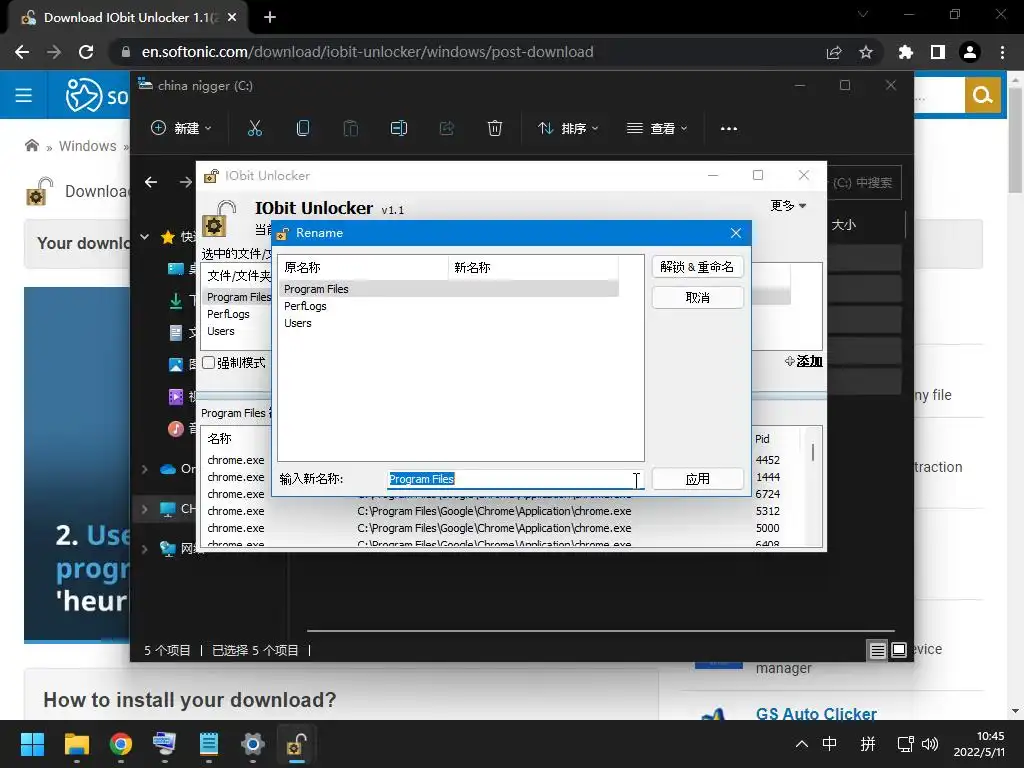
Task: Click 添加 add button in IObit Unlocker
Action: [804, 361]
